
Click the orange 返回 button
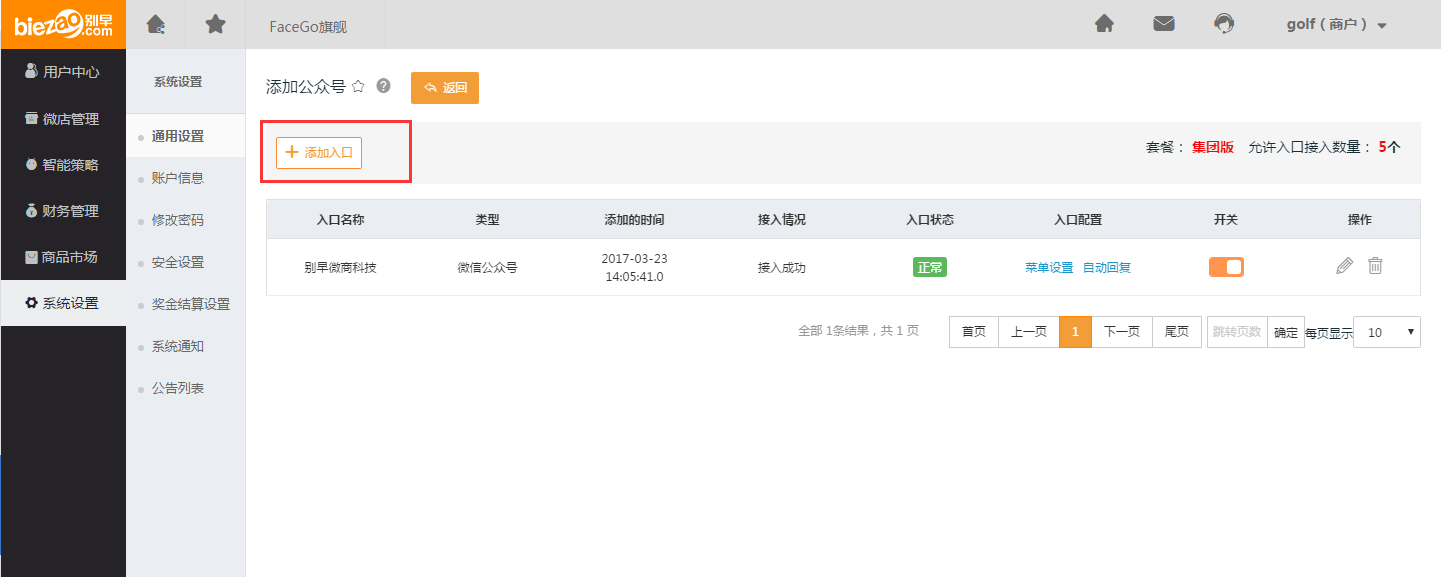(x=445, y=88)
